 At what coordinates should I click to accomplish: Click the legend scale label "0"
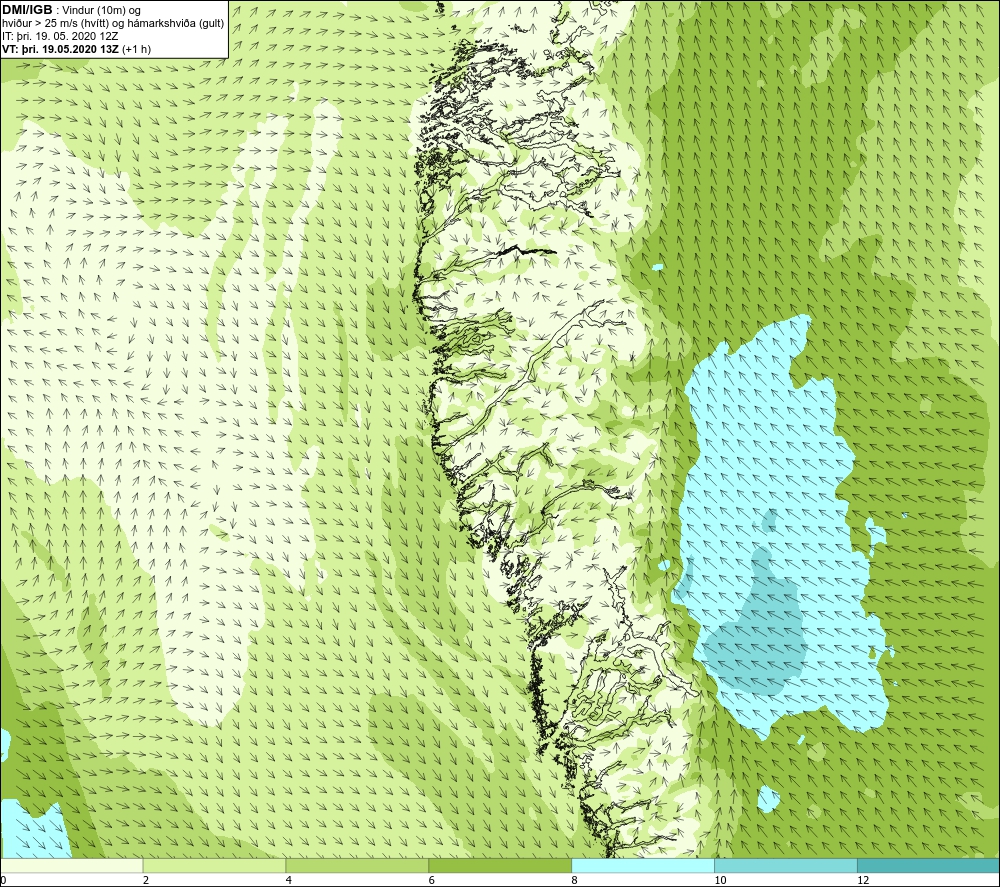coord(3,880)
